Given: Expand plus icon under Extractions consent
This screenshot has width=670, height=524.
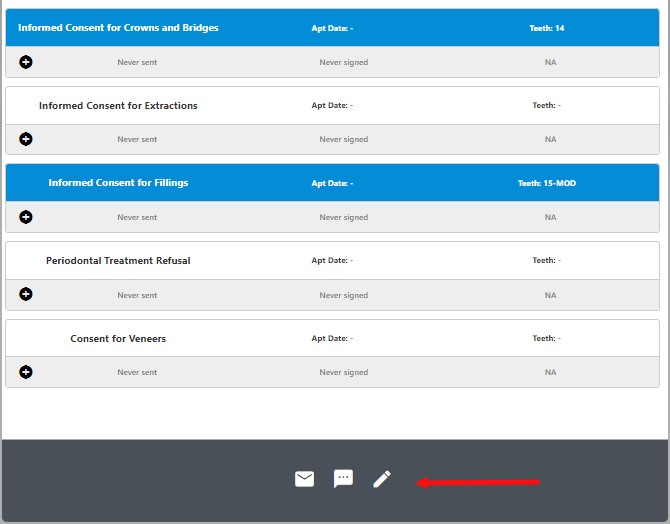Looking at the screenshot, I should click(26, 139).
